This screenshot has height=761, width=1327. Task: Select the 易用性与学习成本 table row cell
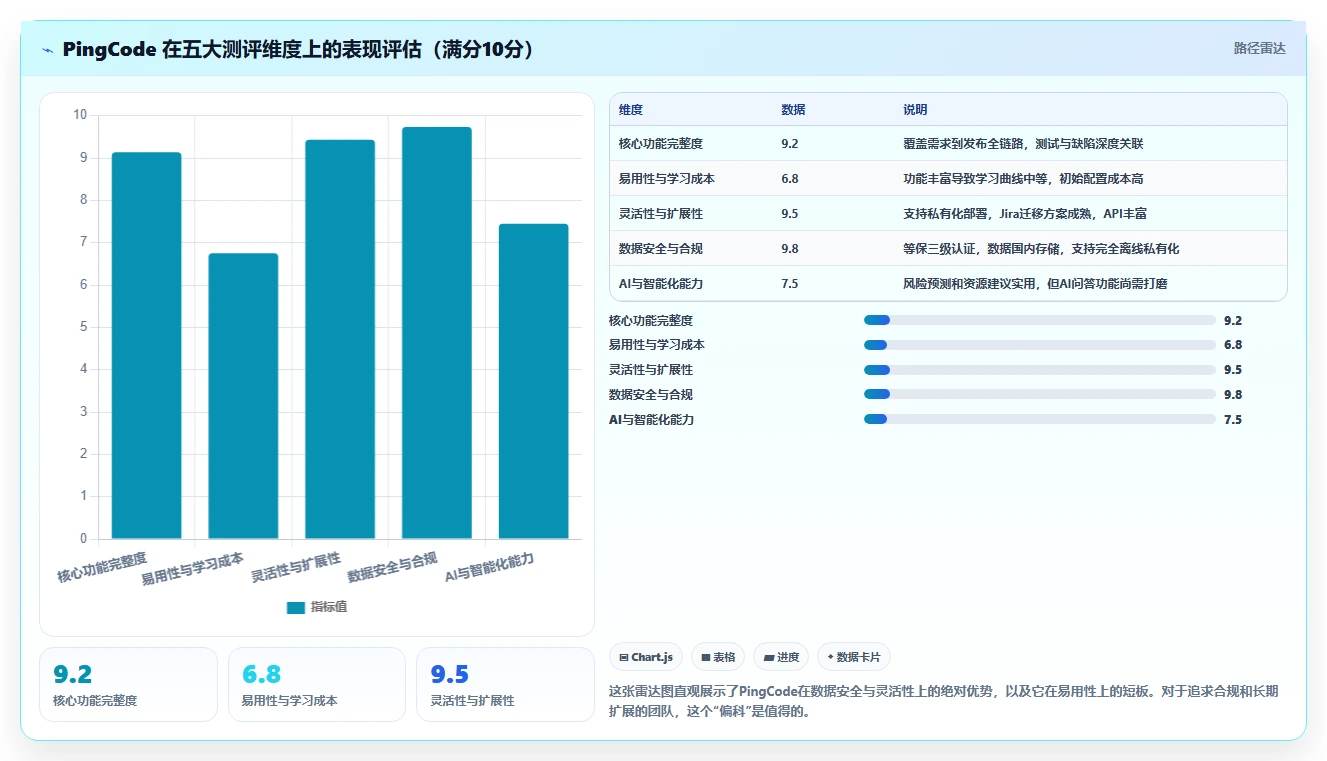coord(667,178)
